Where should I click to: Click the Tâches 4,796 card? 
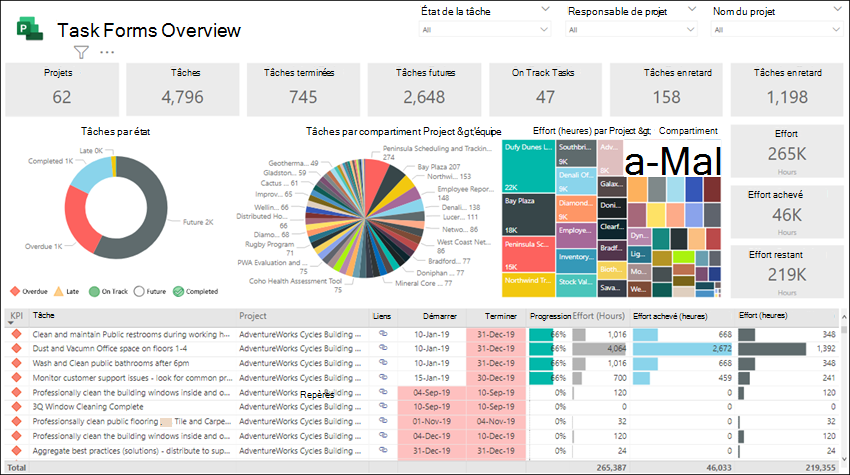pos(183,89)
